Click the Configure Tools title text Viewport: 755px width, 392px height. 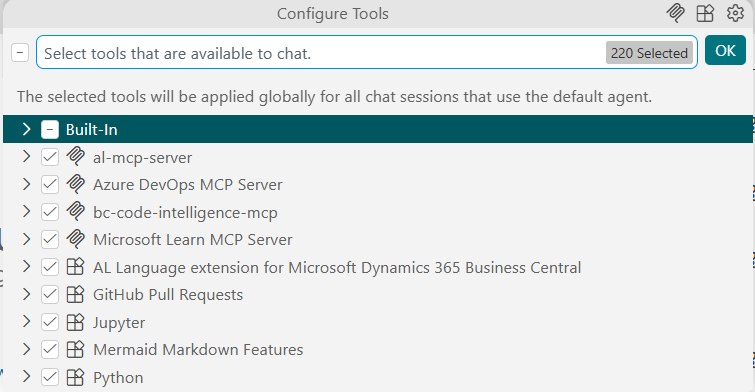333,14
